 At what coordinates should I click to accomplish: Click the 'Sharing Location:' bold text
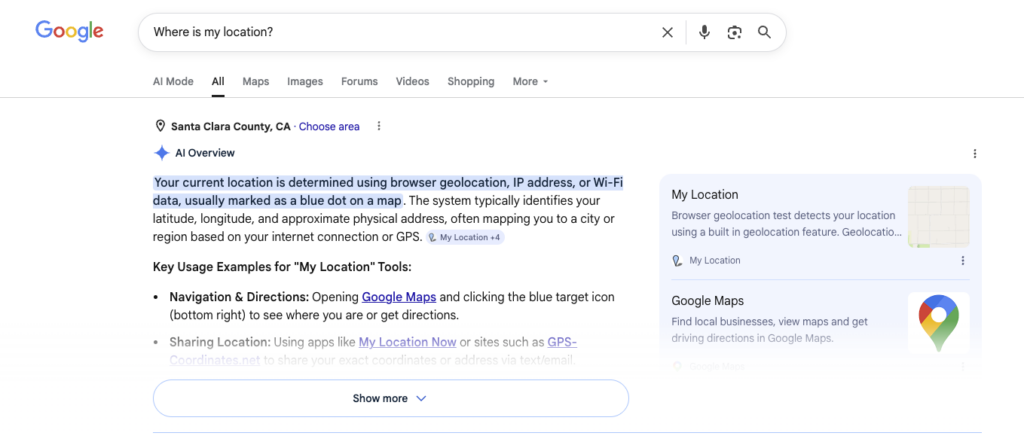(220, 342)
